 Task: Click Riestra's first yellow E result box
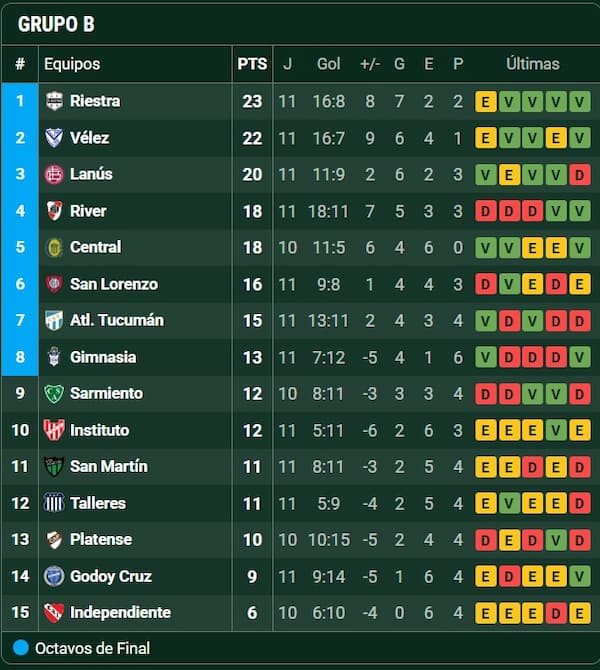point(486,101)
